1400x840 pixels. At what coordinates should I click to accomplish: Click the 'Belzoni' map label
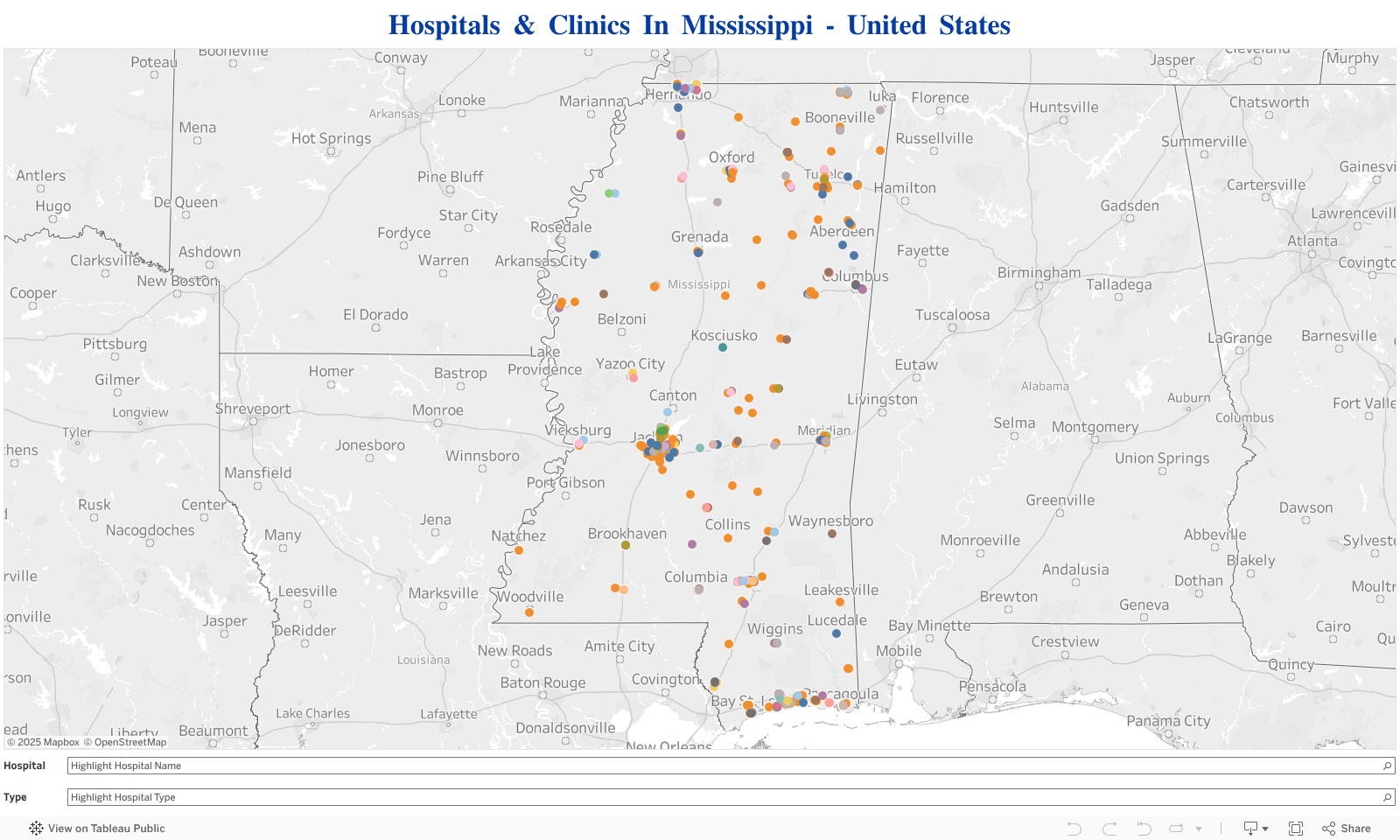coord(622,319)
